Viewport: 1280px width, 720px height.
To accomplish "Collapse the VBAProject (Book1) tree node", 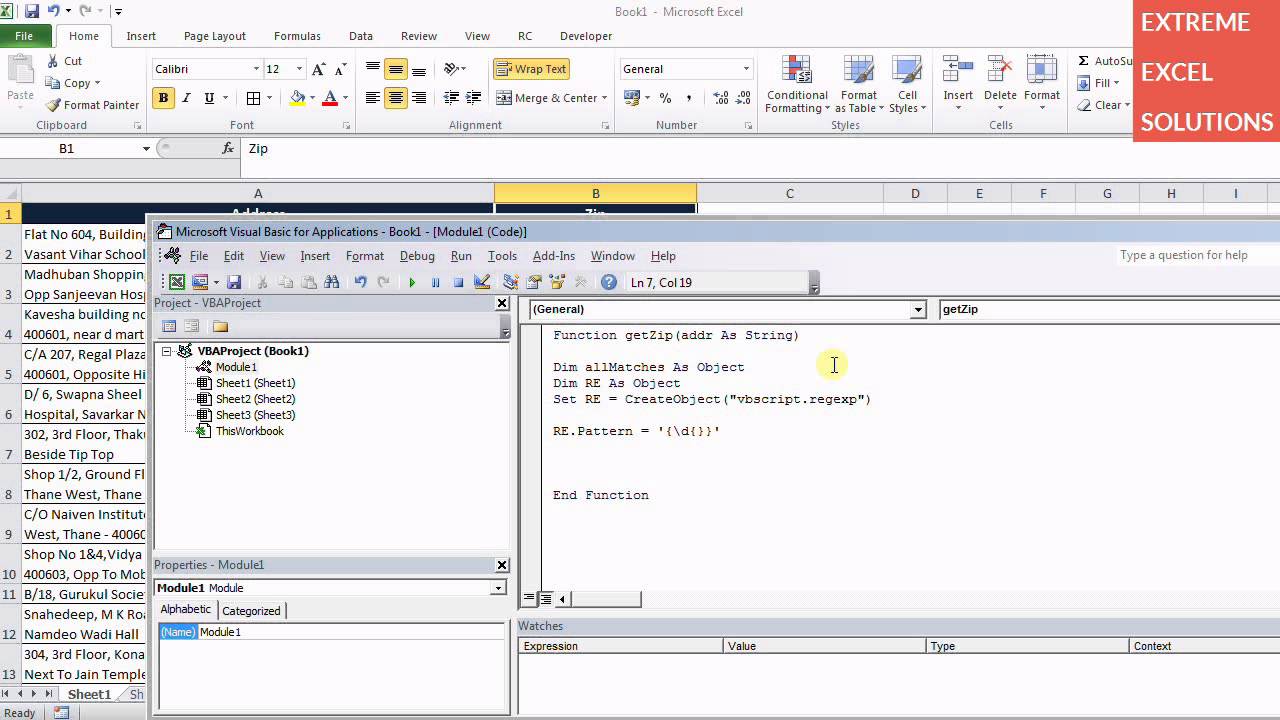I will (166, 351).
